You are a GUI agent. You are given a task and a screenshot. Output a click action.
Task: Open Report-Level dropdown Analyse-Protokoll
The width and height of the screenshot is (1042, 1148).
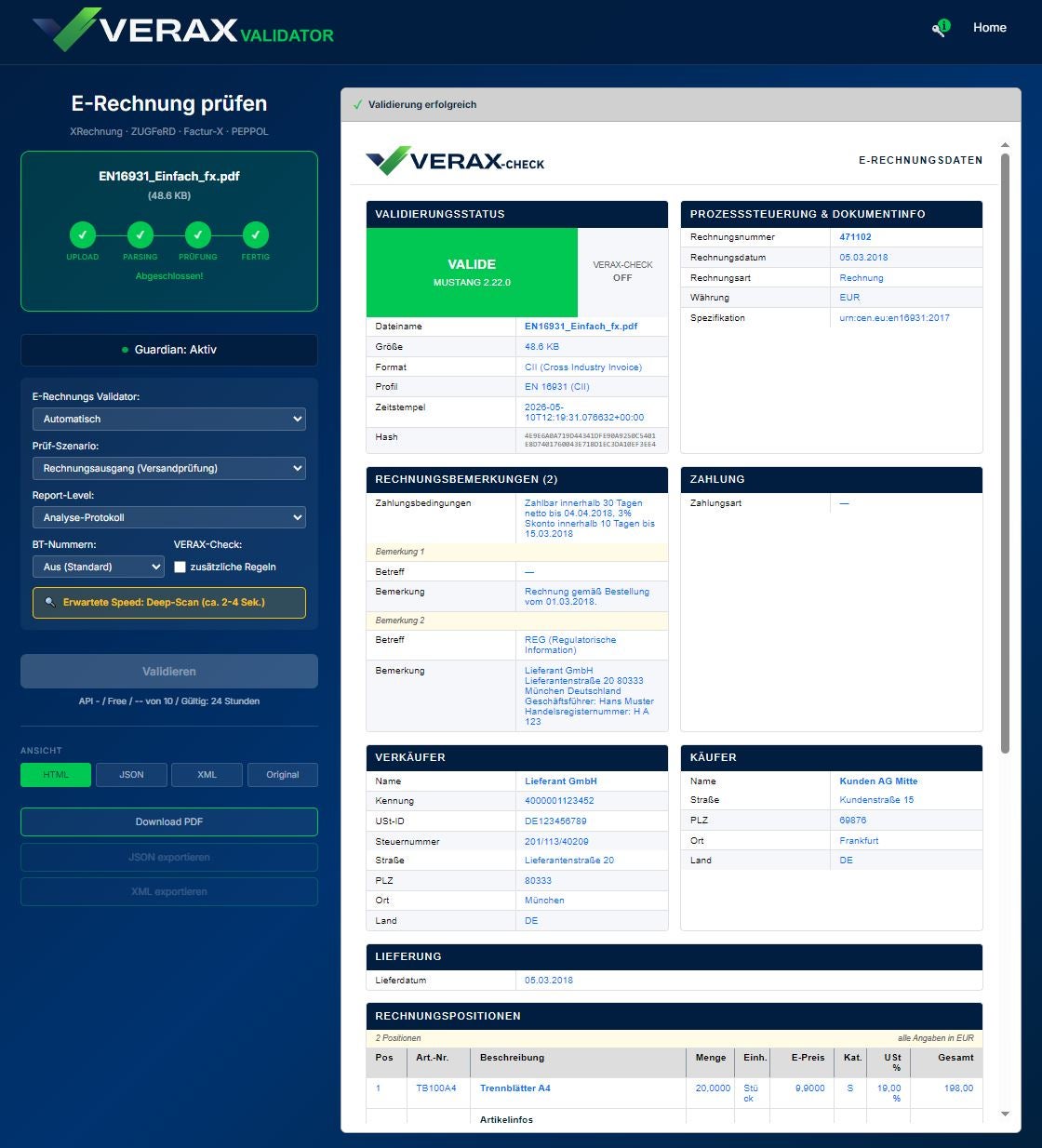point(169,517)
